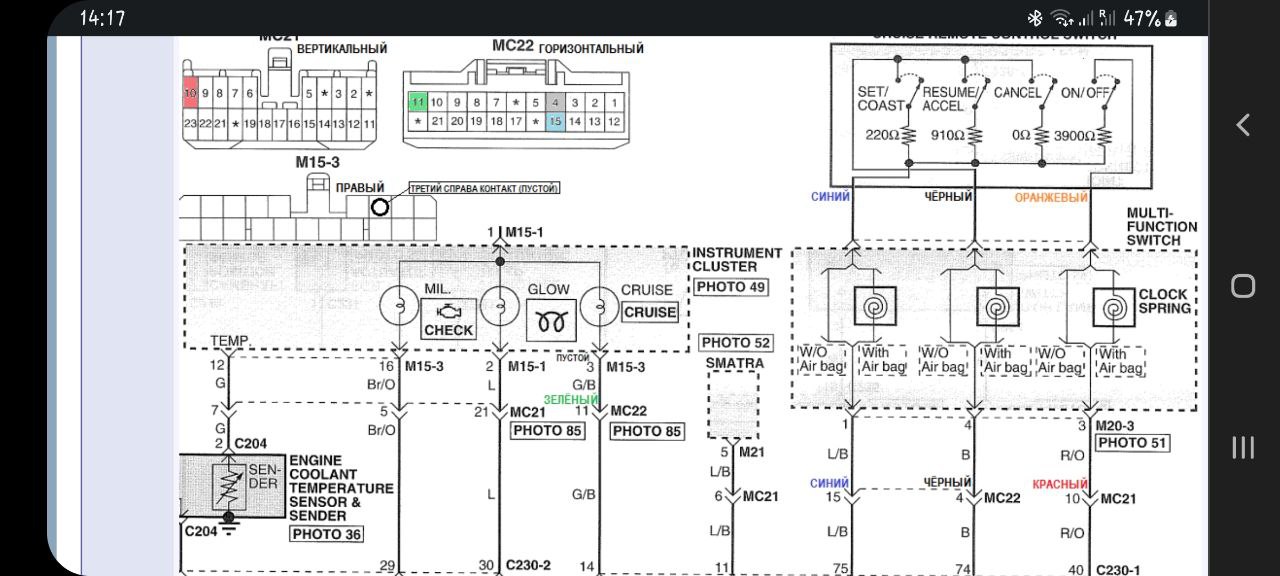This screenshot has width=1280, height=576.
Task: Tap the Android home button
Action: (1243, 286)
